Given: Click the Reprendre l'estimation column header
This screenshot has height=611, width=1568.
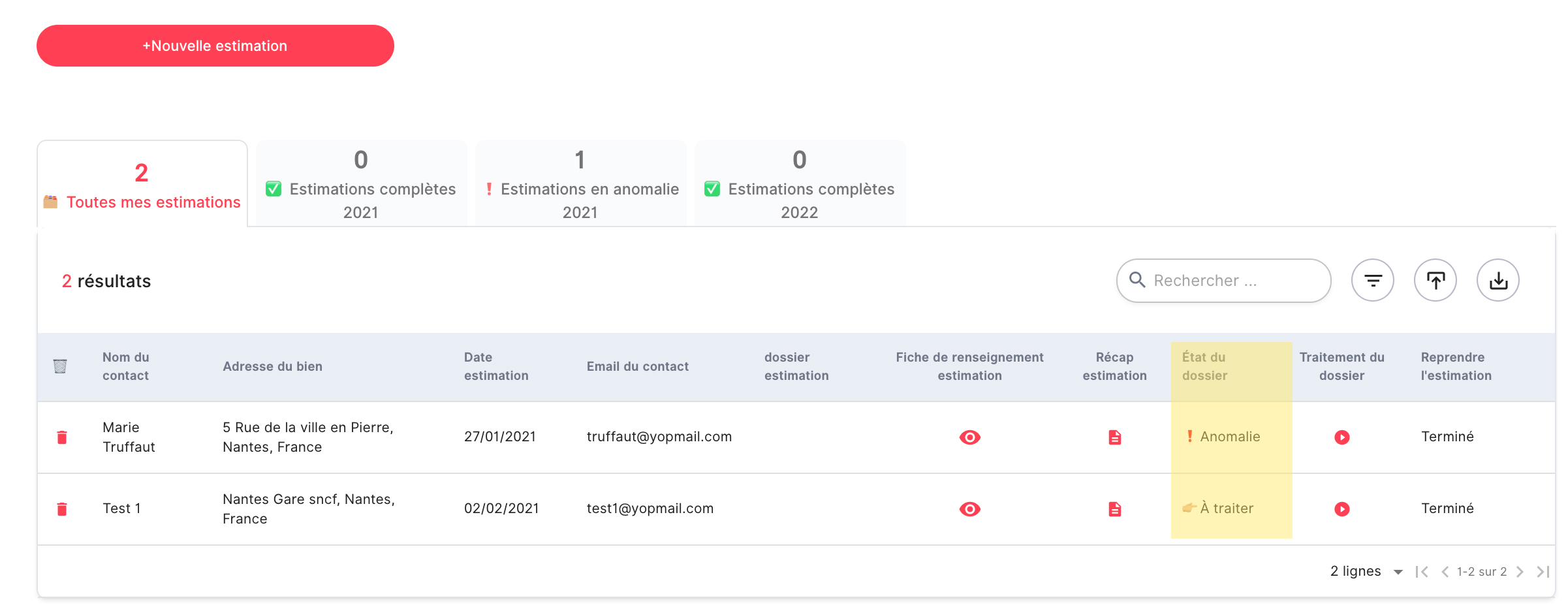Looking at the screenshot, I should coord(1456,366).
